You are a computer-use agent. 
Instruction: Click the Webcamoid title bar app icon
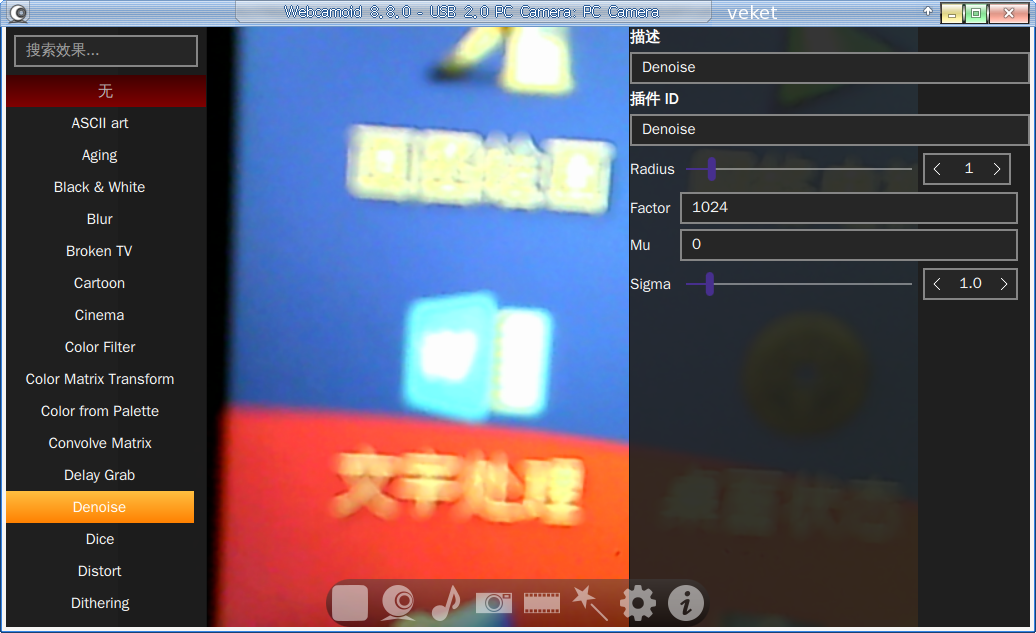coord(18,13)
